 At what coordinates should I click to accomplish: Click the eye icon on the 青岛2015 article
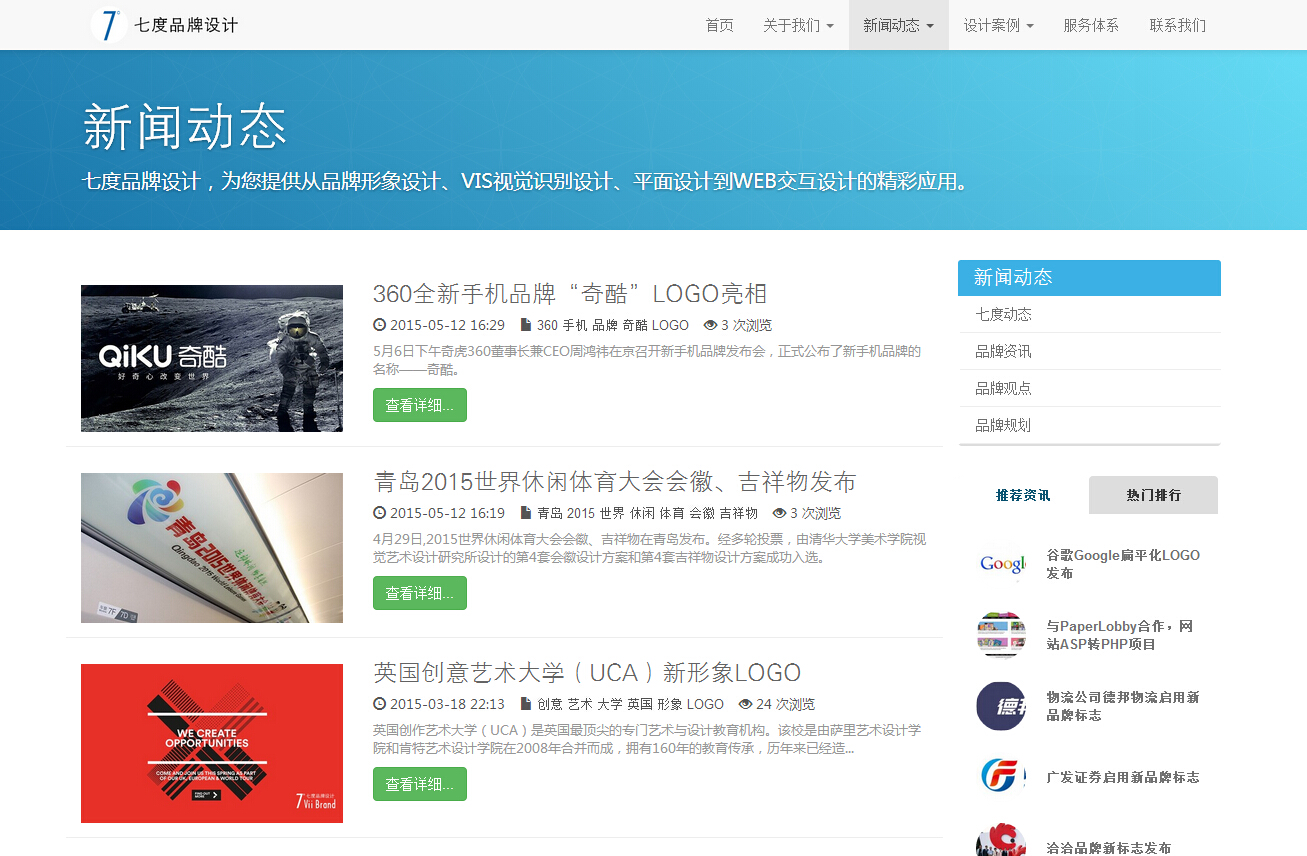(779, 513)
